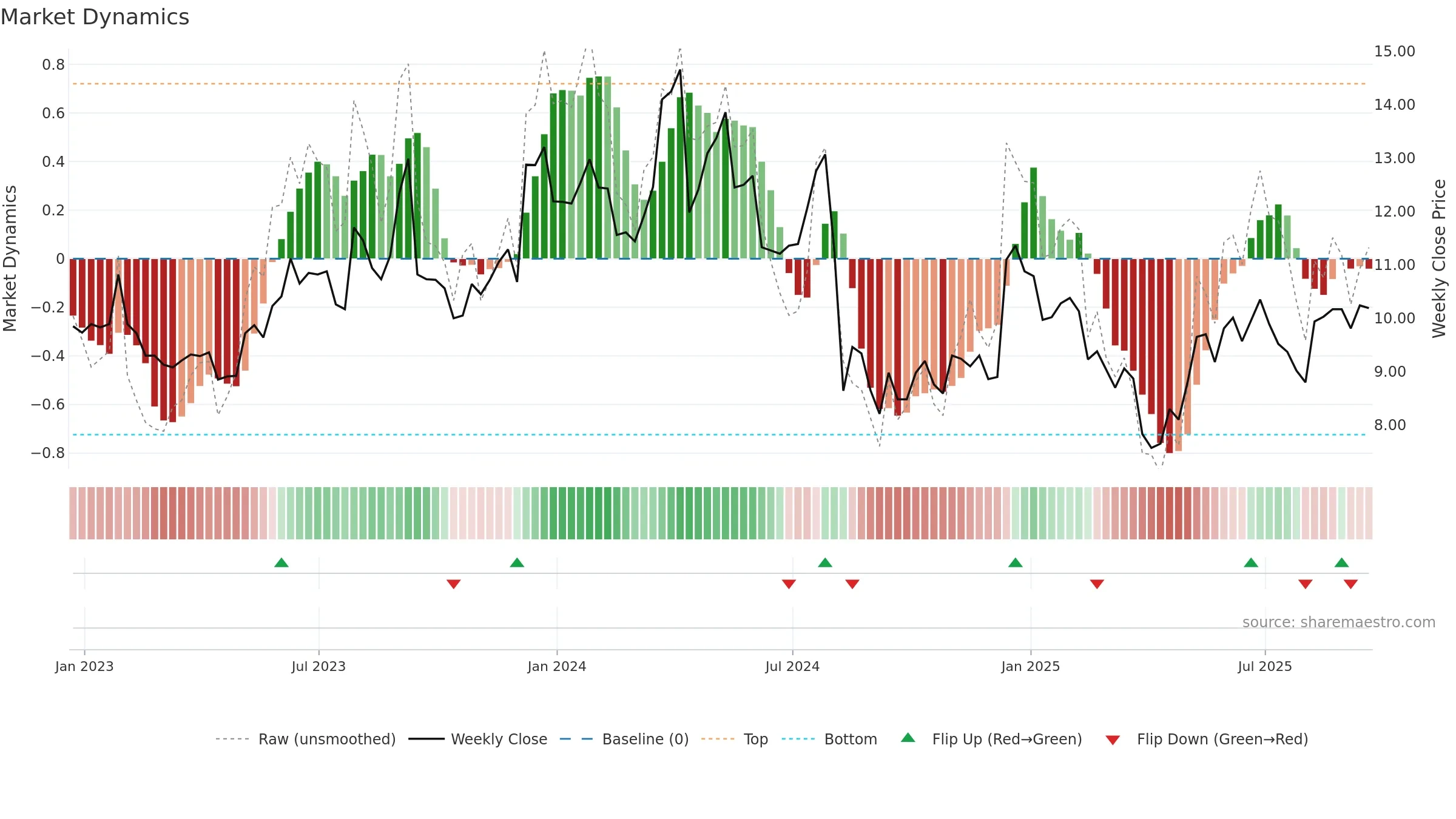Image resolution: width=1456 pixels, height=819 pixels.
Task: Toggle the Weekly Close legend entry
Action: pos(478,739)
